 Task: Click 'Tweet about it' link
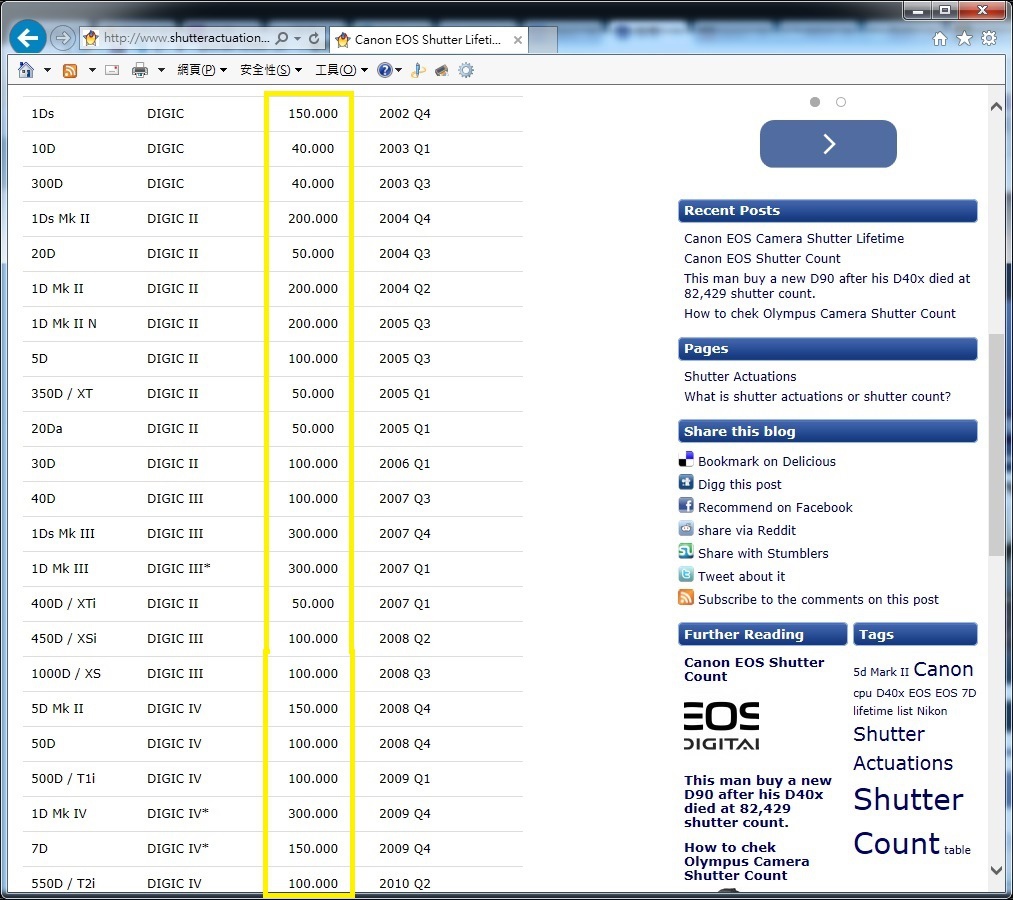click(x=742, y=576)
